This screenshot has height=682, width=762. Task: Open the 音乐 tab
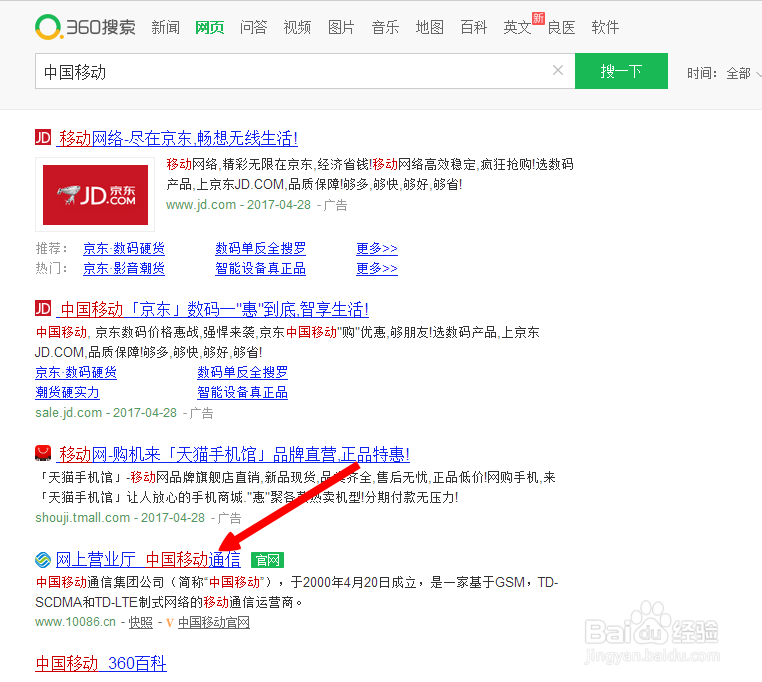pos(385,27)
